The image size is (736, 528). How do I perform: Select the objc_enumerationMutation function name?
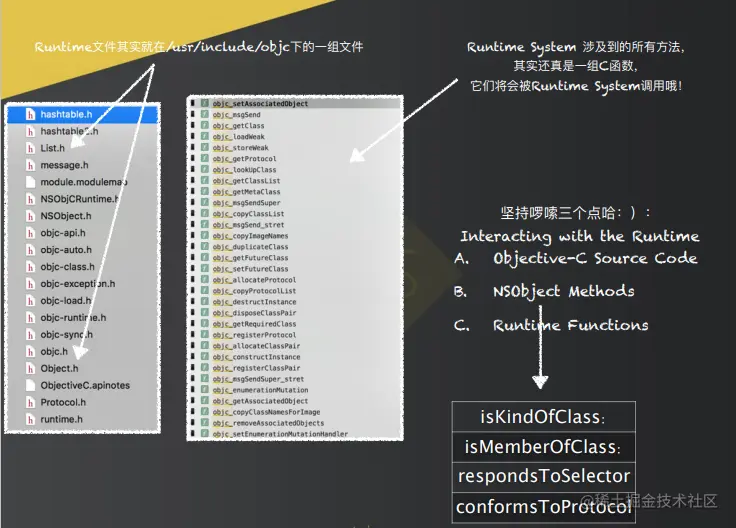pos(261,390)
